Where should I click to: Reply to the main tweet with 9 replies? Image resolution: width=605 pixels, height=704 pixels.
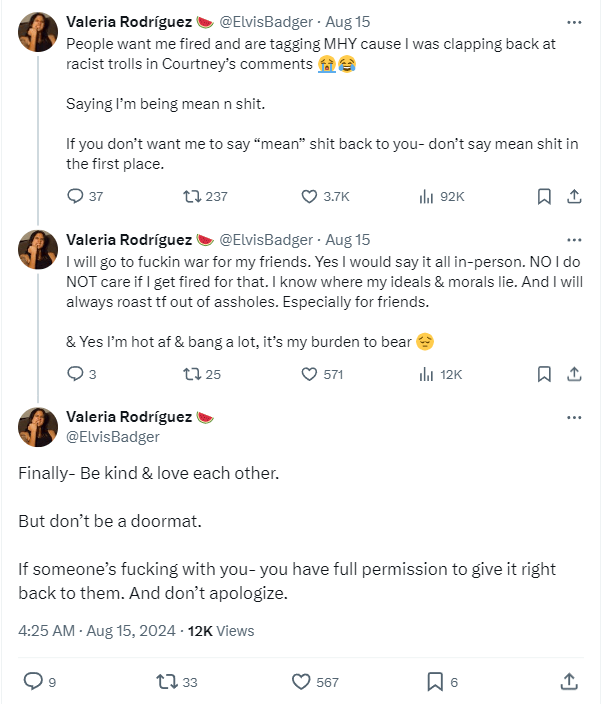33,682
